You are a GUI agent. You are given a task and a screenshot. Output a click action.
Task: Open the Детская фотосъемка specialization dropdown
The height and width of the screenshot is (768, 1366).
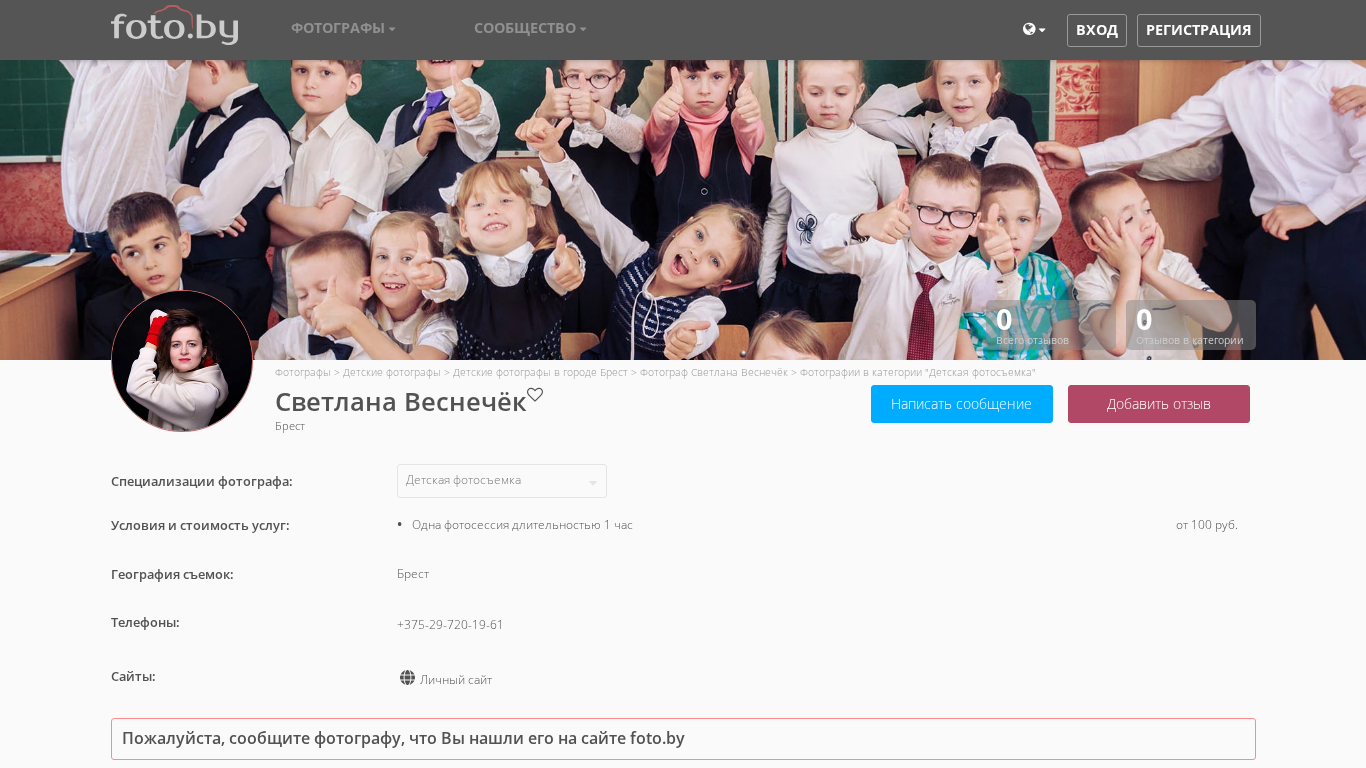tap(502, 481)
